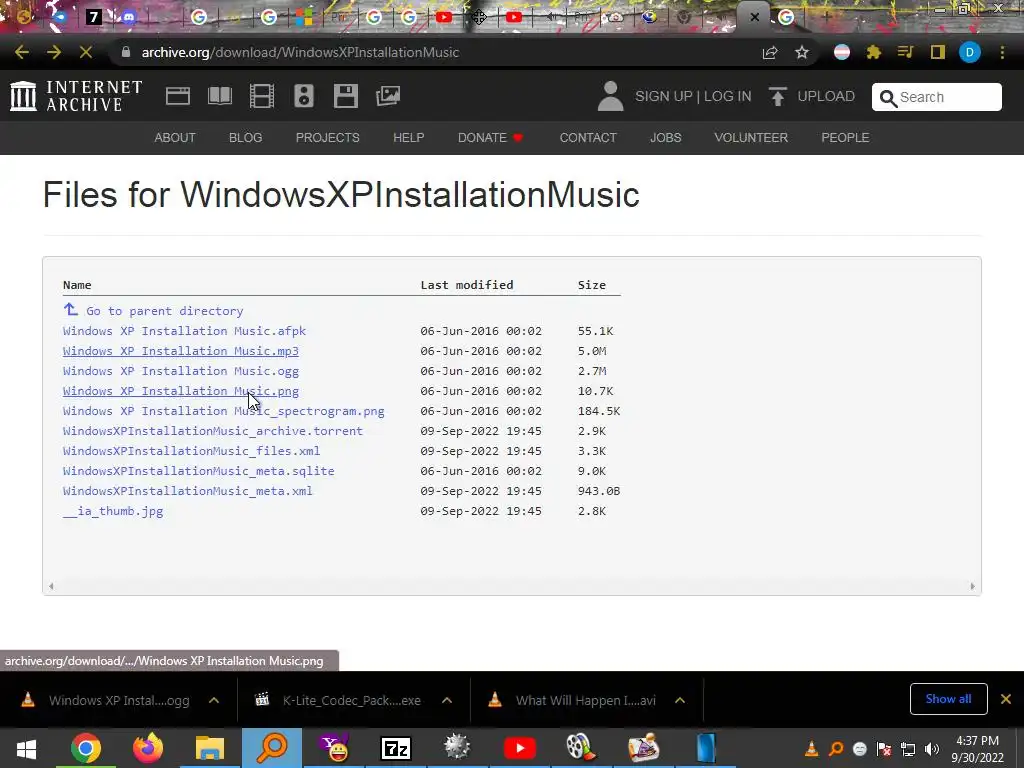
Task: Expand options for K-Lite_Codec_Pack....exe download
Action: point(447,700)
